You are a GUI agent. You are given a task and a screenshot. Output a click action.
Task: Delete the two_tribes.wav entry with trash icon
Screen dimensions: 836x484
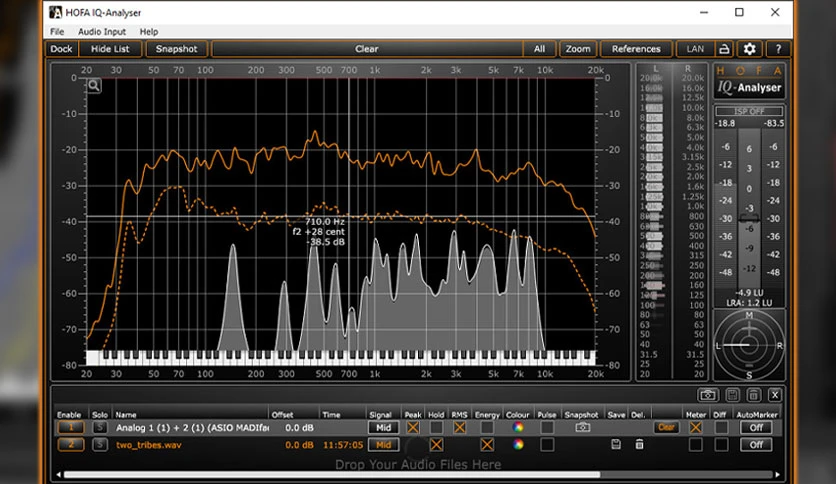click(x=639, y=444)
